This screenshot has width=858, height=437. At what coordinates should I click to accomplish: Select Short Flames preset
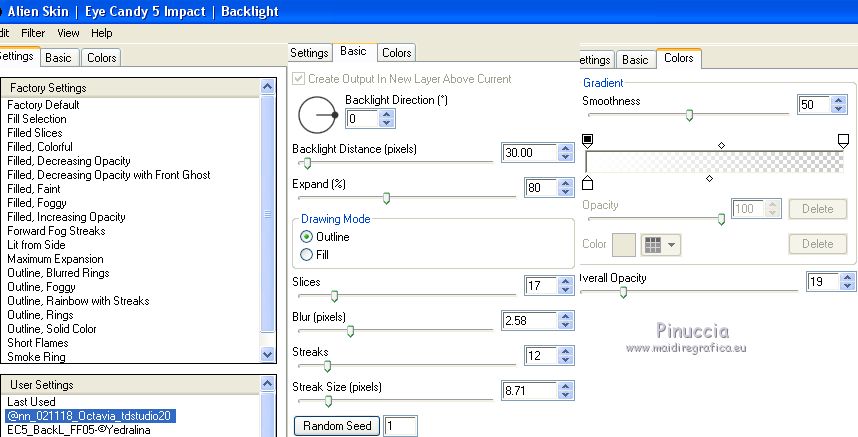38,343
